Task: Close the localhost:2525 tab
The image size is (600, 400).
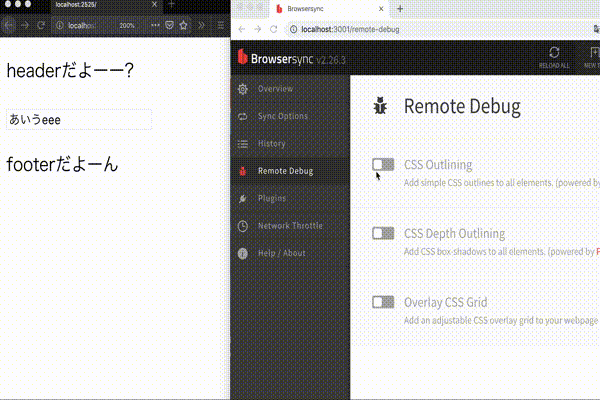Action: [x=154, y=4]
